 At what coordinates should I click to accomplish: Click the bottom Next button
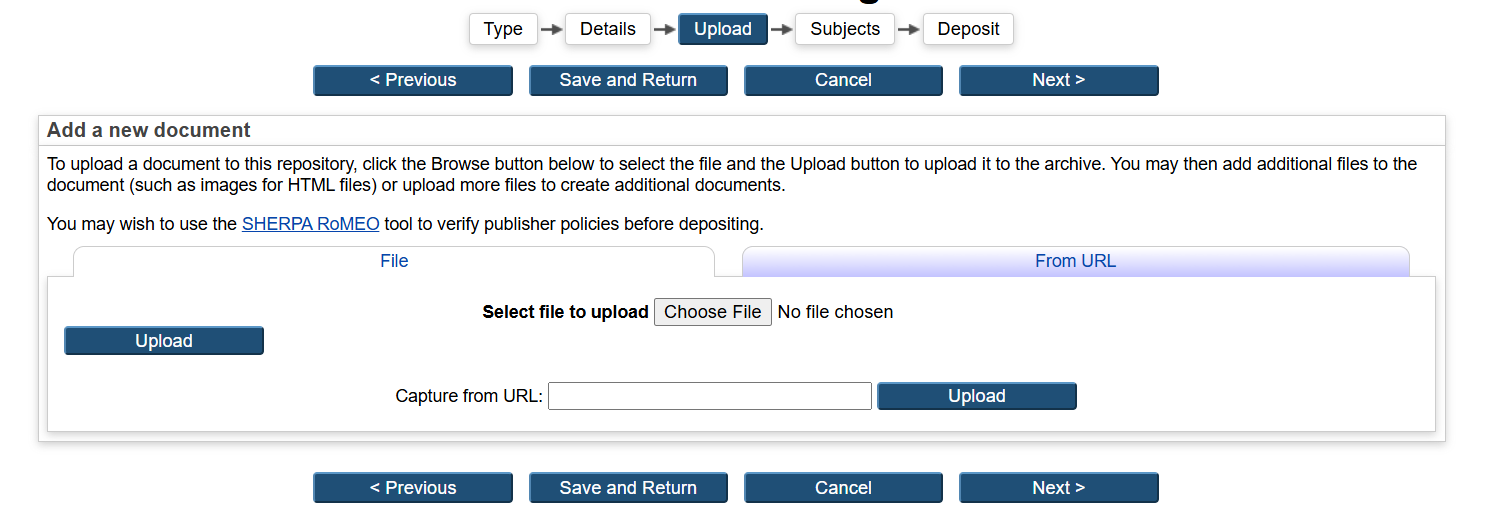click(1058, 488)
